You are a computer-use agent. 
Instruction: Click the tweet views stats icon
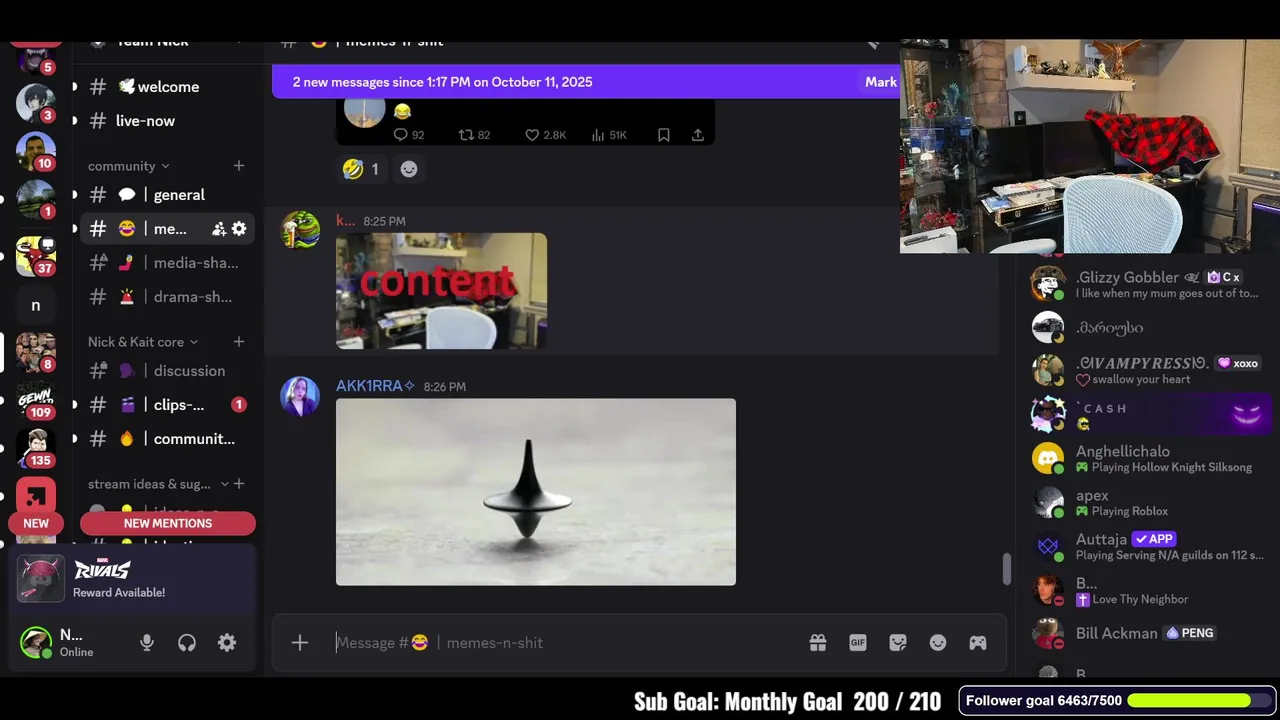click(x=598, y=135)
